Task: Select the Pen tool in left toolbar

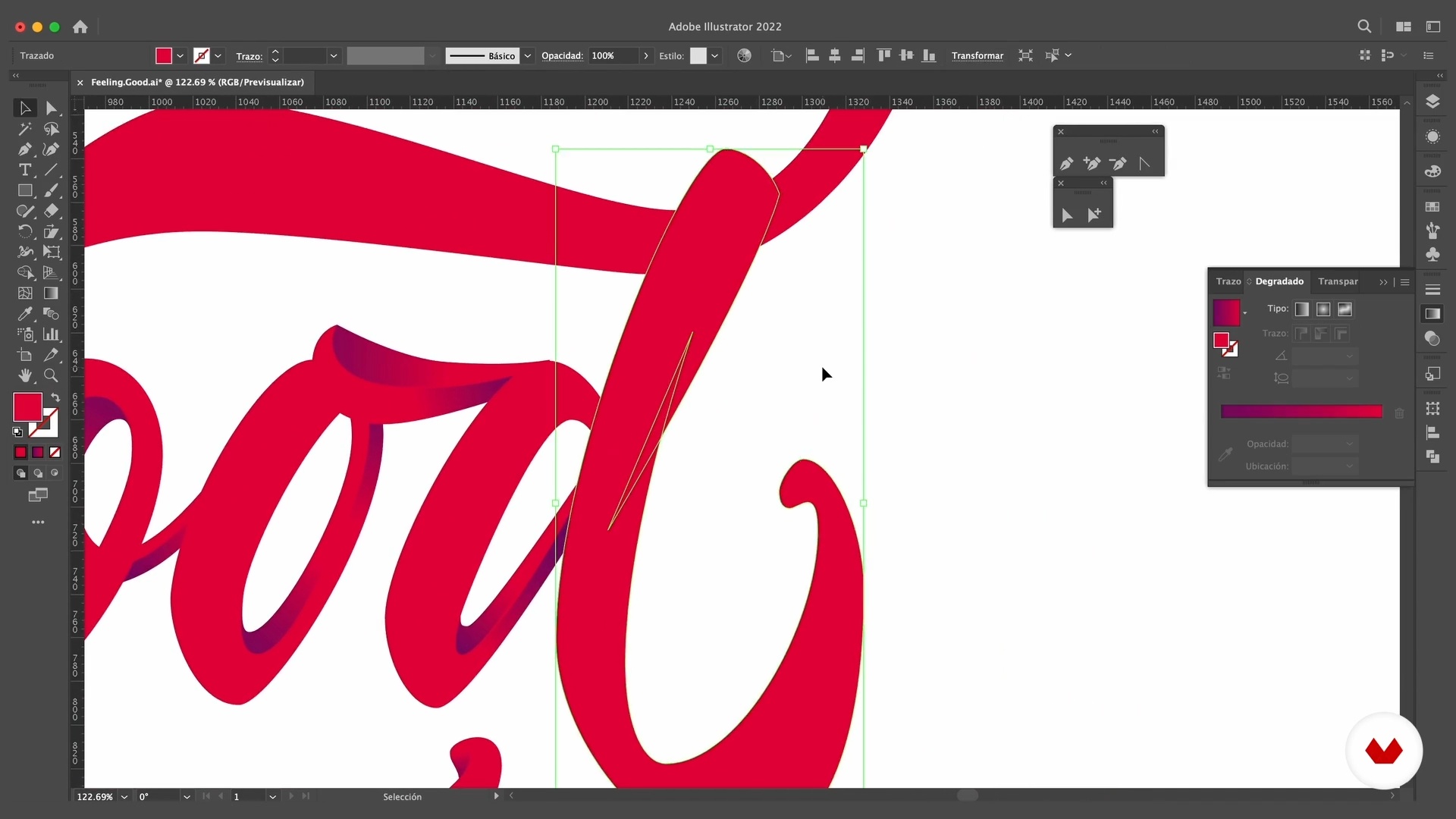Action: point(24,149)
